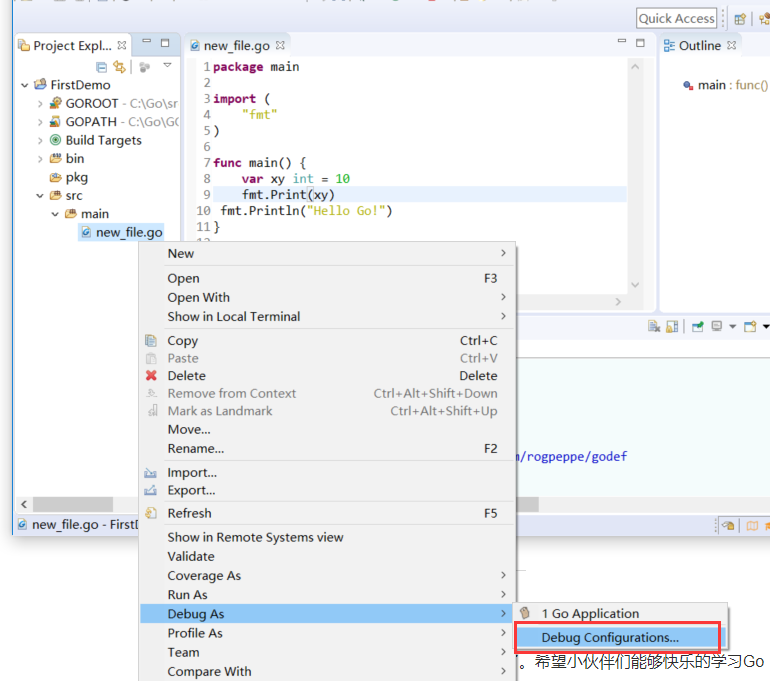Choose Copy from context menu
Screen dimensions: 770x681
[328, 341]
